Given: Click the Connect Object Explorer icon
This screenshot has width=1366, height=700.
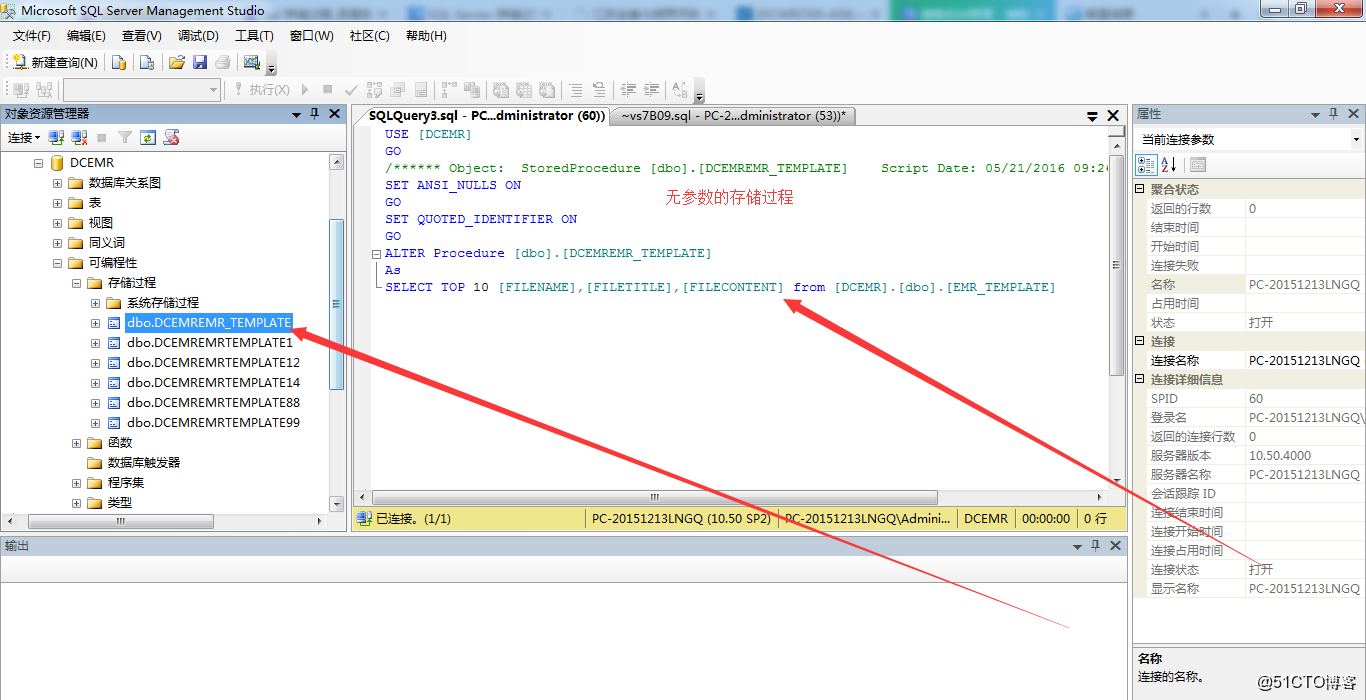Looking at the screenshot, I should [56, 138].
